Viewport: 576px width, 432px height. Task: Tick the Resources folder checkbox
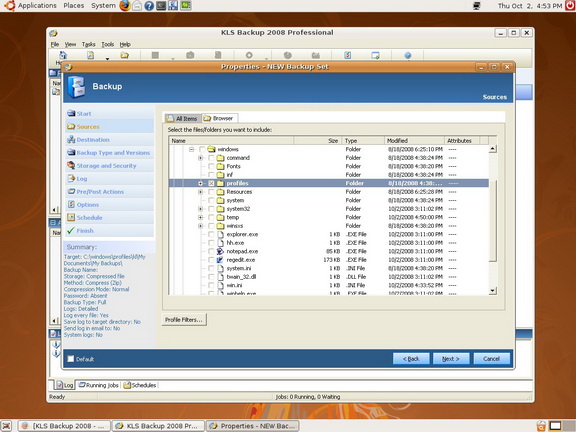point(211,192)
